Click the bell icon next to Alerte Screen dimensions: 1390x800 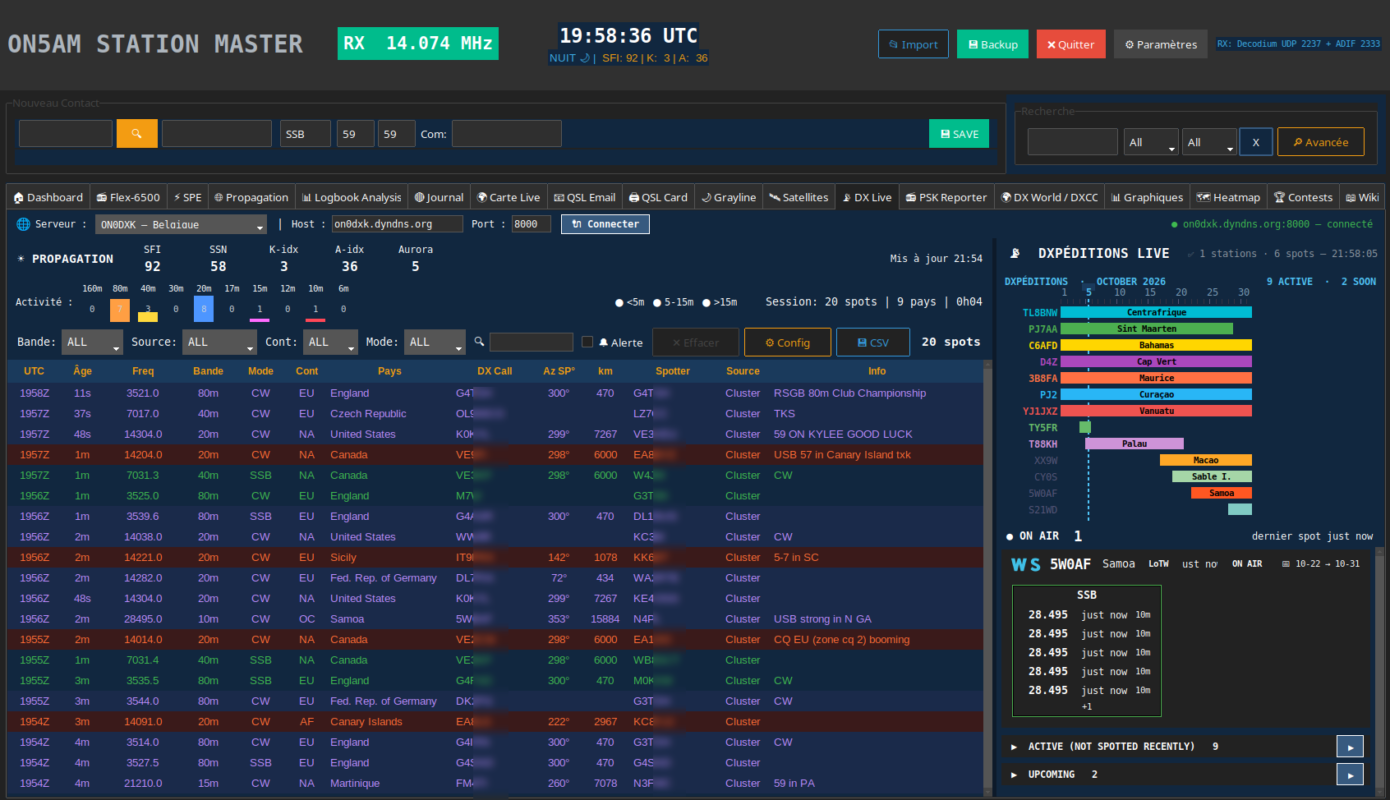pyautogui.click(x=603, y=342)
